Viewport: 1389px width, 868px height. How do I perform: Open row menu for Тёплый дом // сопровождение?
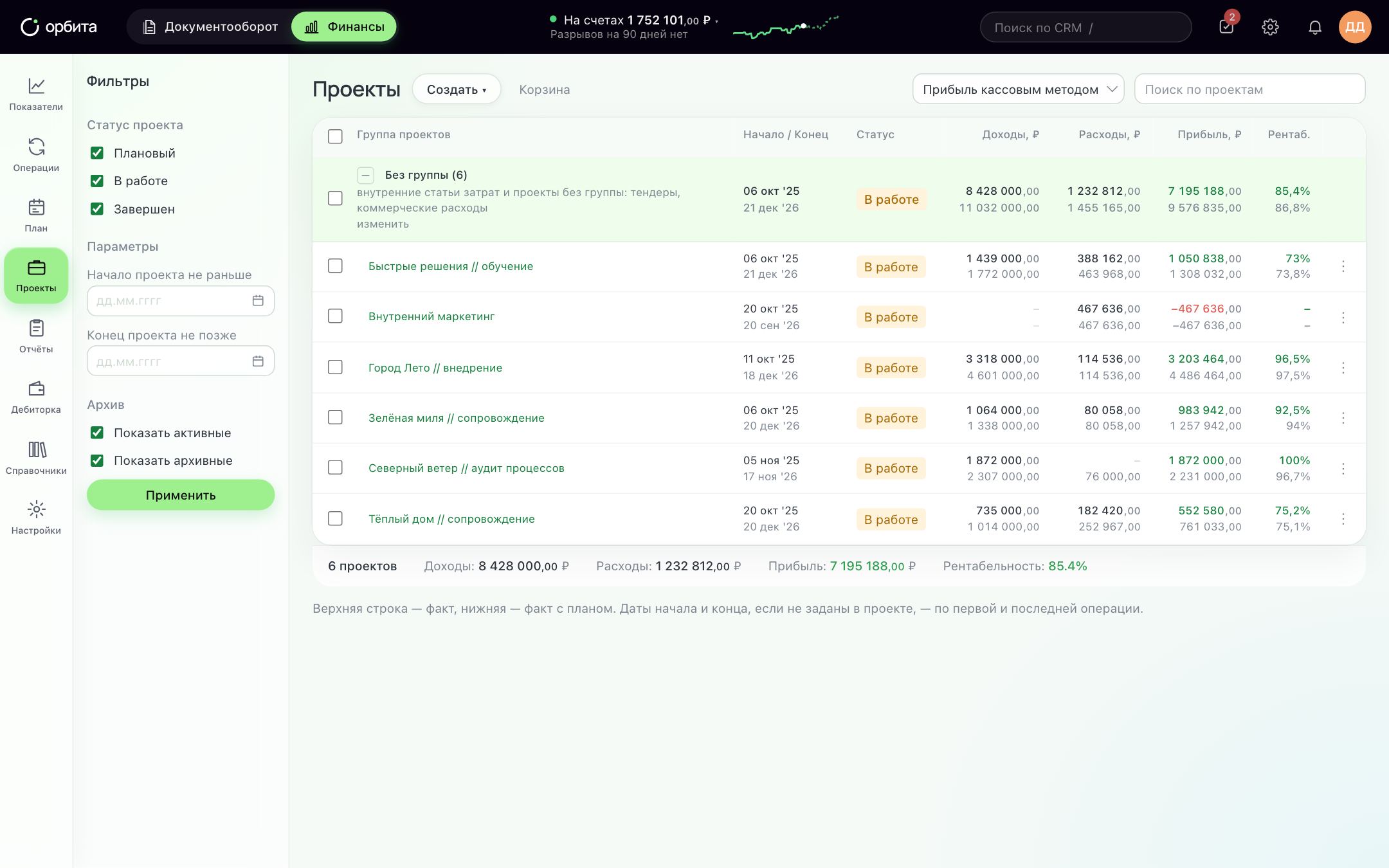[1343, 519]
